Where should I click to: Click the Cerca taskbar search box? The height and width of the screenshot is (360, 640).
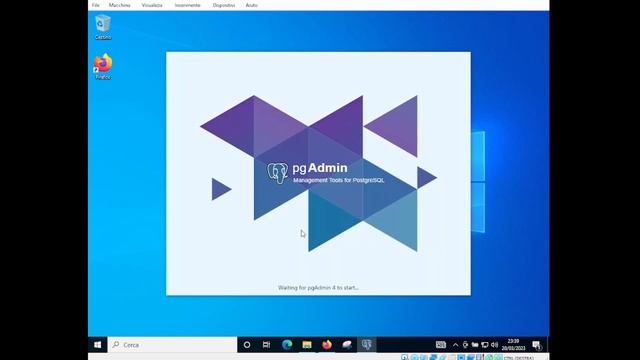pyautogui.click(x=172, y=345)
